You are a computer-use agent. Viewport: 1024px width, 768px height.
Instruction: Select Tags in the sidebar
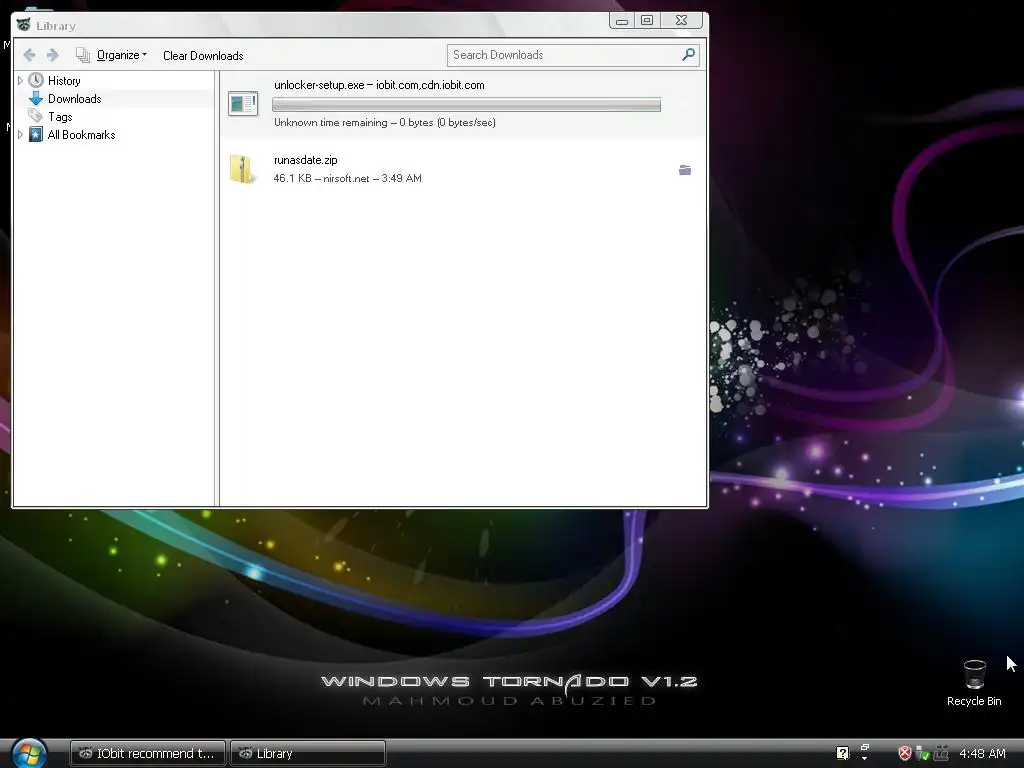[60, 117]
